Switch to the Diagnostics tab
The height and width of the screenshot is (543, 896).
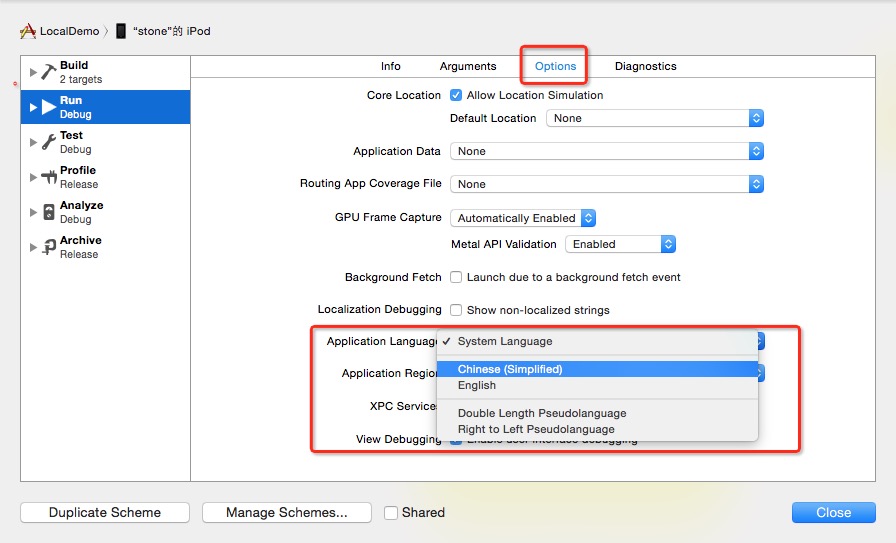646,66
